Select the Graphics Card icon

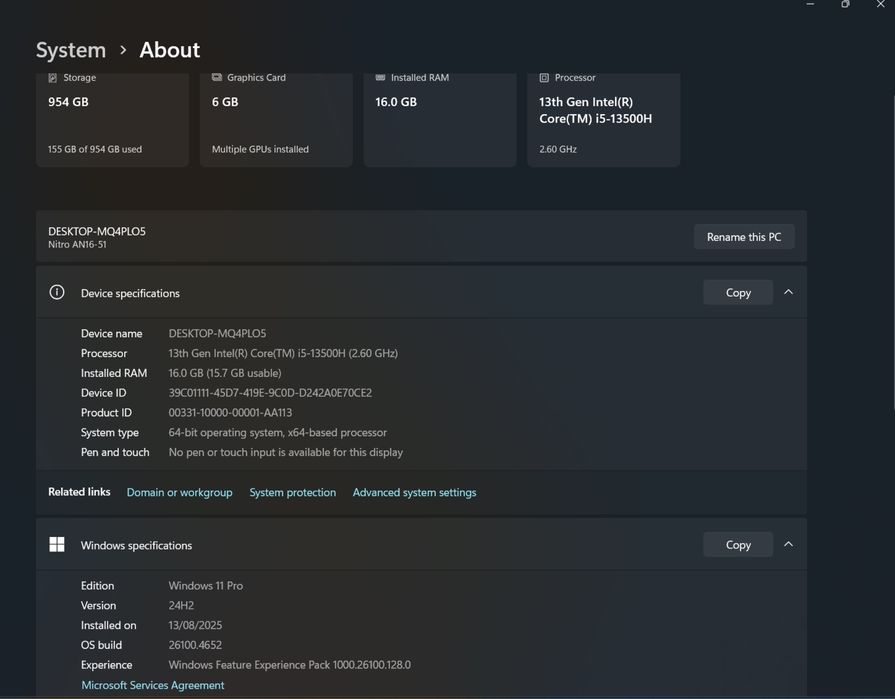coord(217,77)
